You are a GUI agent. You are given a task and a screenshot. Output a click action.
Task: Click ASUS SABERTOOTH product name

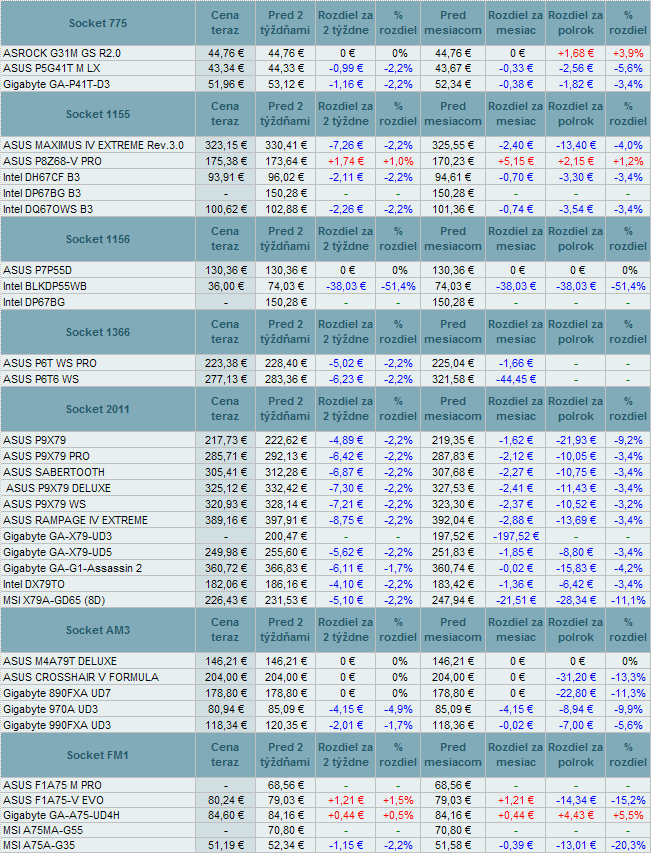click(x=54, y=472)
